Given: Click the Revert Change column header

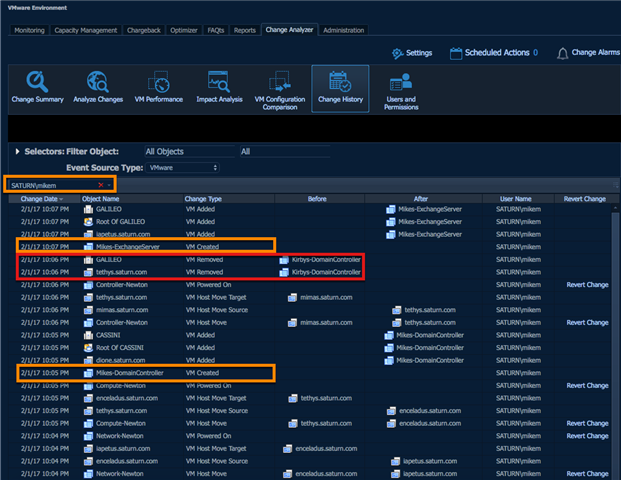Looking at the screenshot, I should tap(585, 199).
